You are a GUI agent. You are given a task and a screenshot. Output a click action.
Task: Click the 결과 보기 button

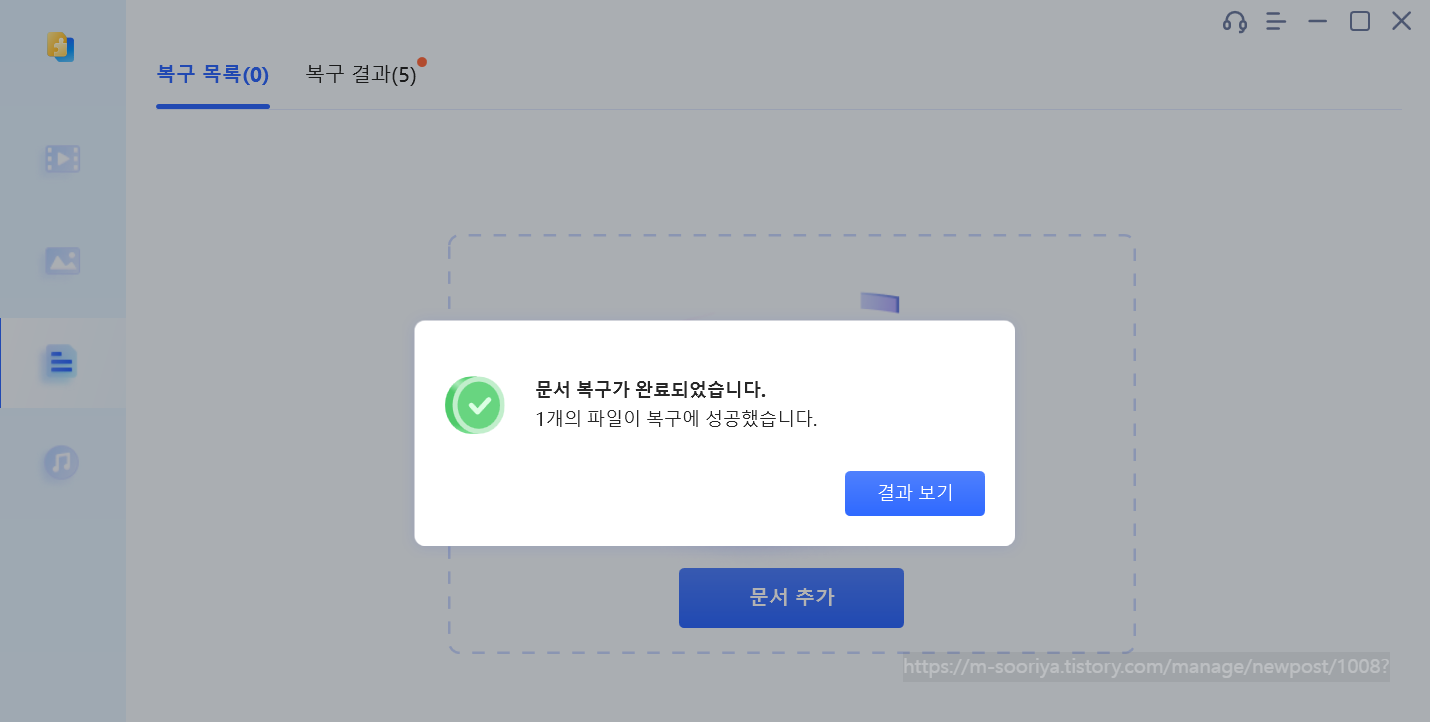(x=915, y=493)
